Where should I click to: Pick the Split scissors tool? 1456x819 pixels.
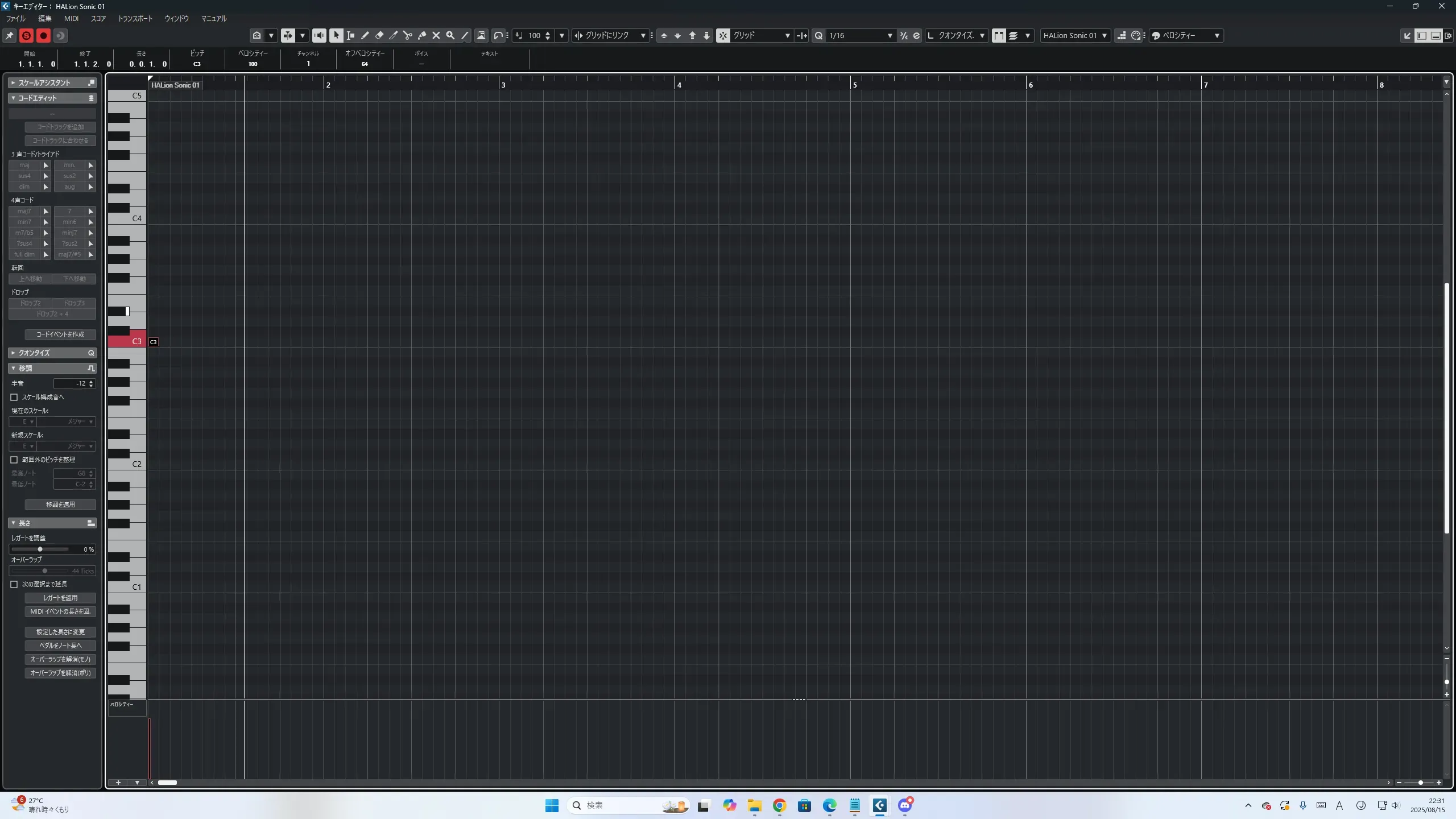point(408,35)
